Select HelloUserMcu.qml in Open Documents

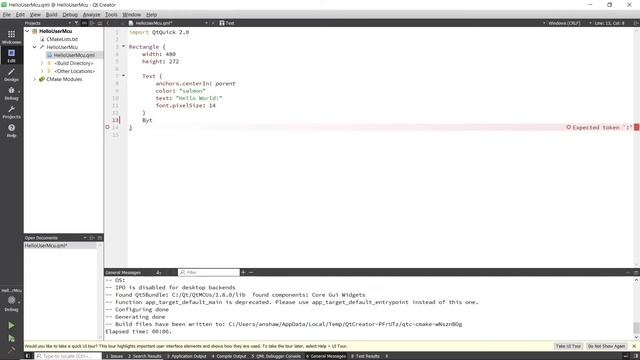60,246
